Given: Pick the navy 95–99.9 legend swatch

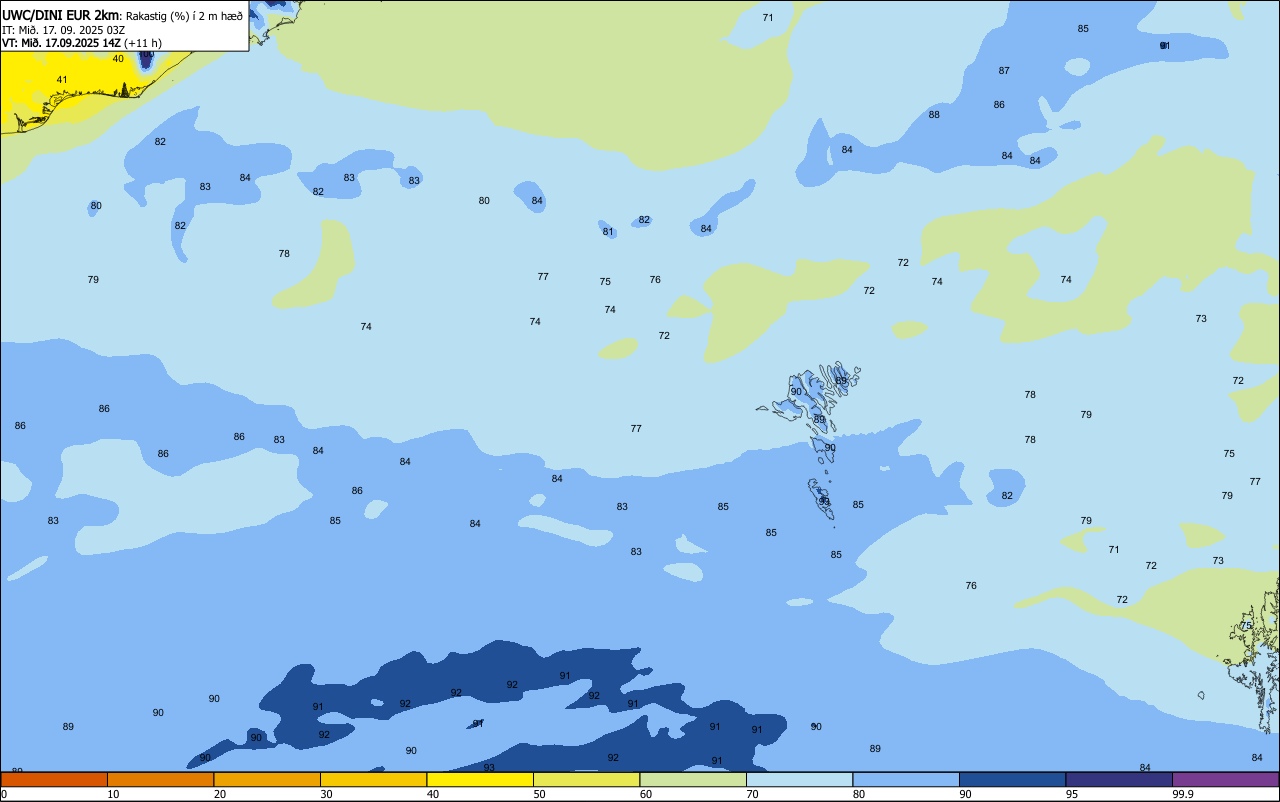Looking at the screenshot, I should (1119, 779).
